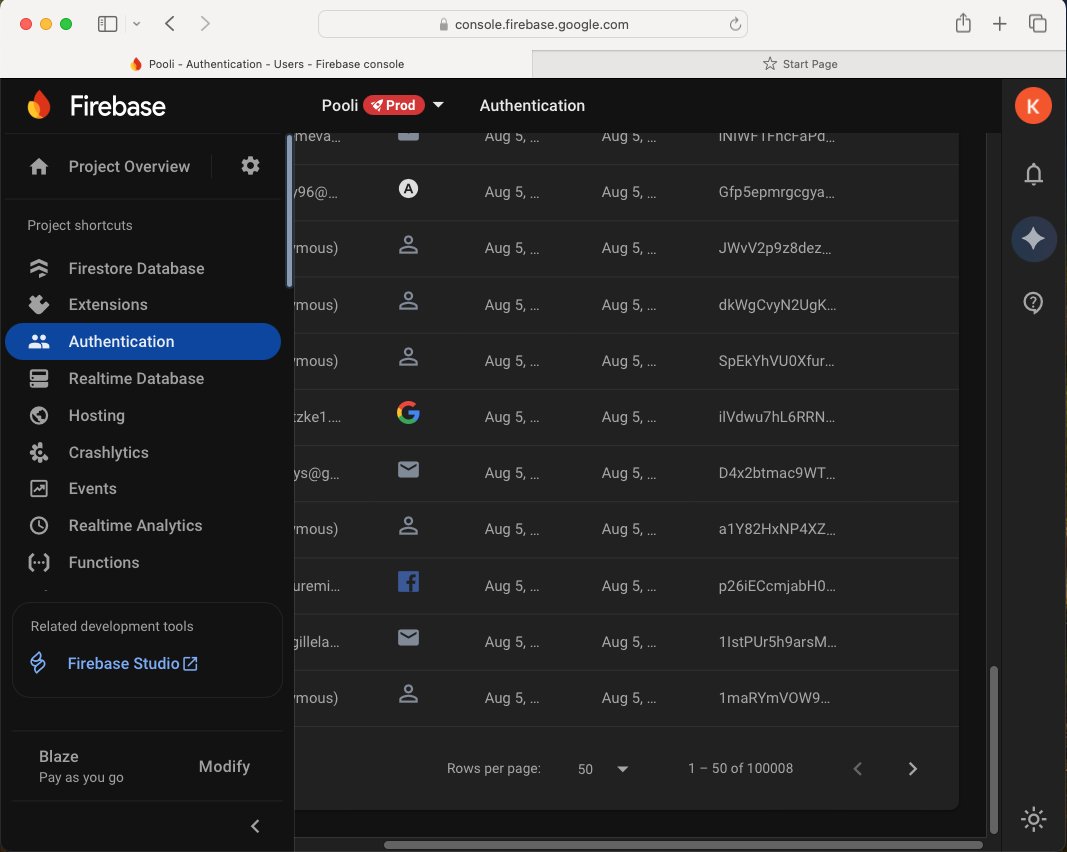Select UID ilVdwu7hL6RRN text

coord(776,417)
